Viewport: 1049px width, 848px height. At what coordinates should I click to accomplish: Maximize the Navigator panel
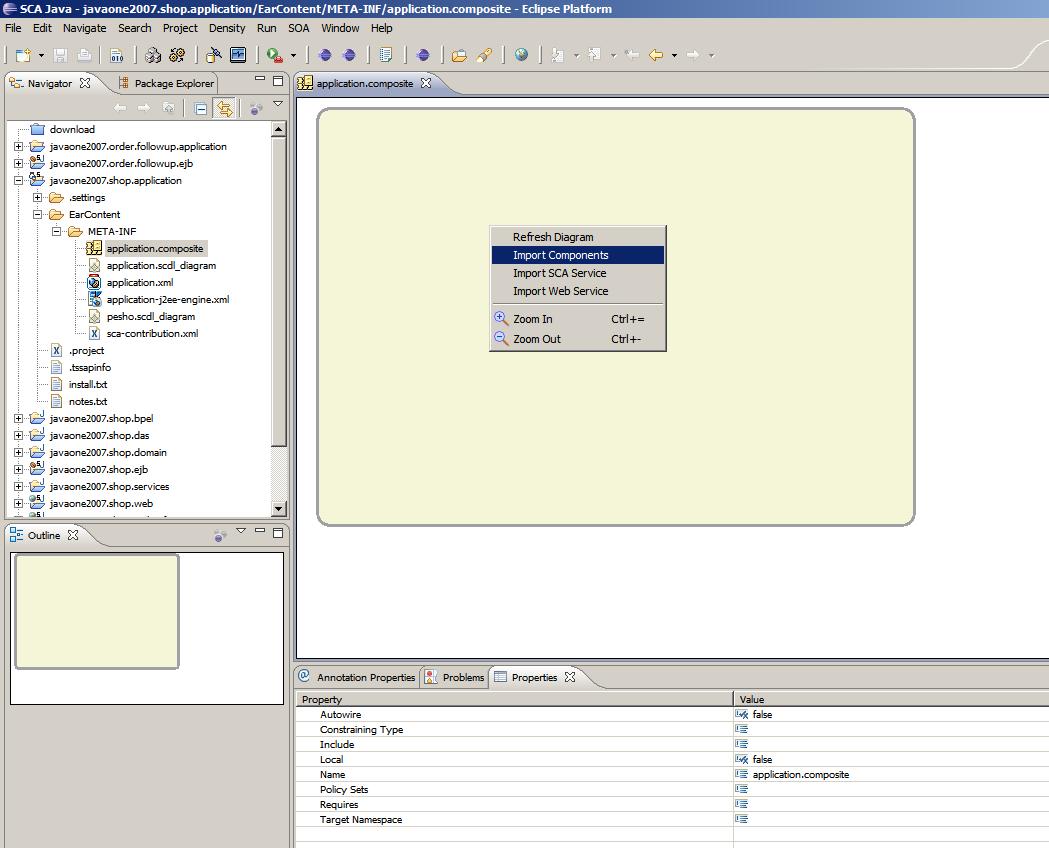(278, 81)
